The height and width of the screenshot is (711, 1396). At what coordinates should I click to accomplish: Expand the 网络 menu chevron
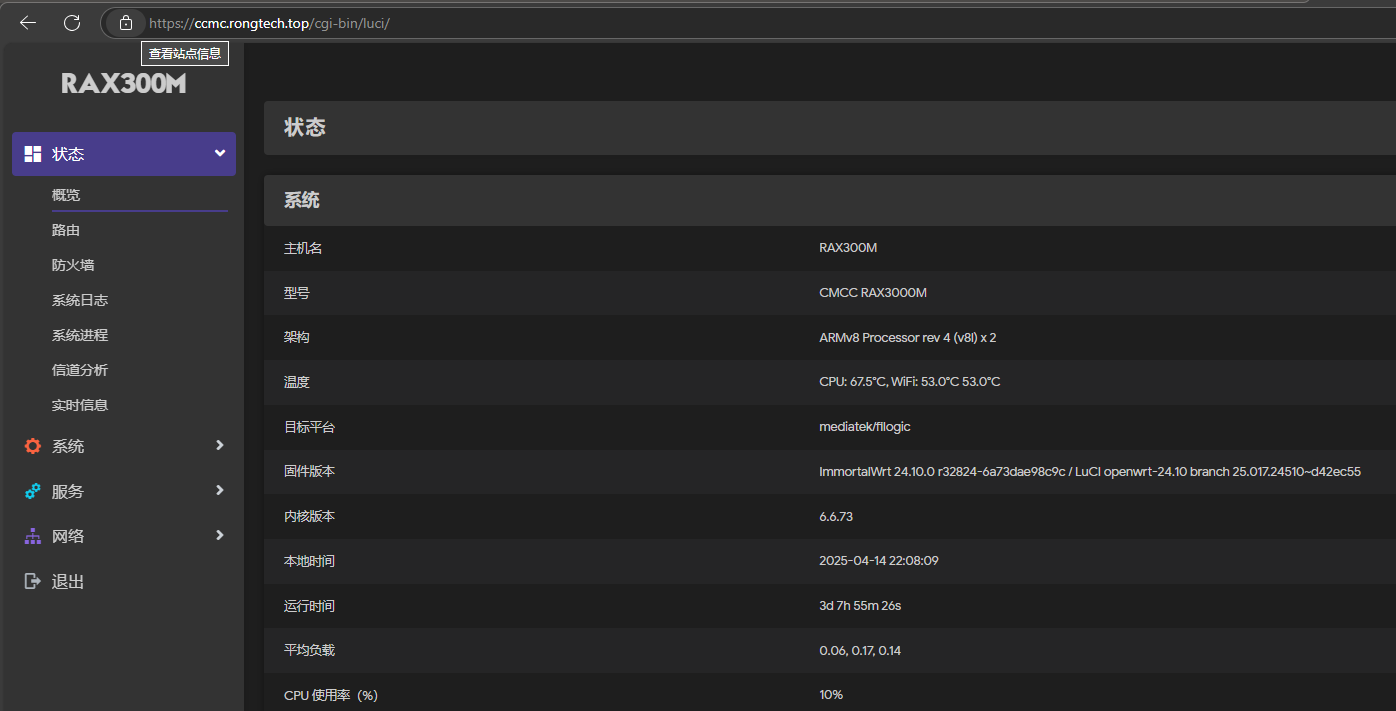pyautogui.click(x=220, y=535)
